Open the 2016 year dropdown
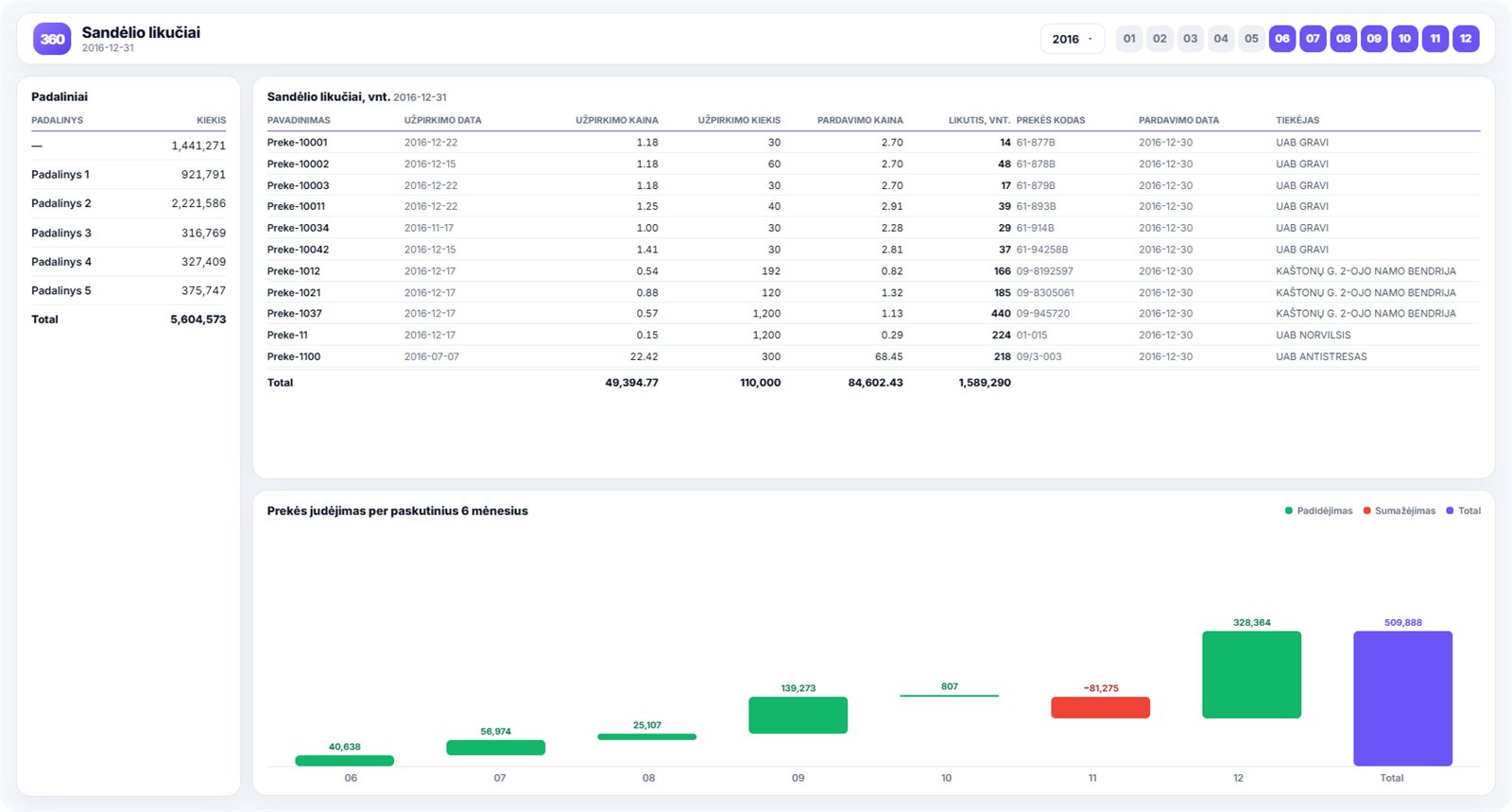The width and height of the screenshot is (1512, 812). (x=1073, y=39)
